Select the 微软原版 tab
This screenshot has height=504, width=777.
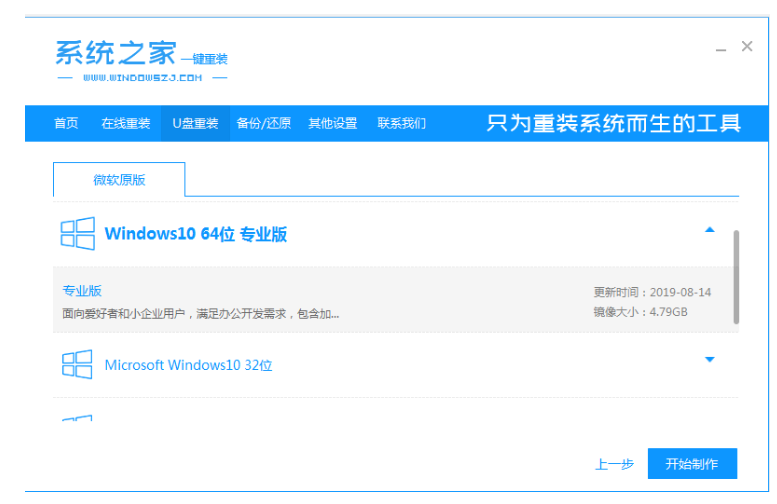119,180
